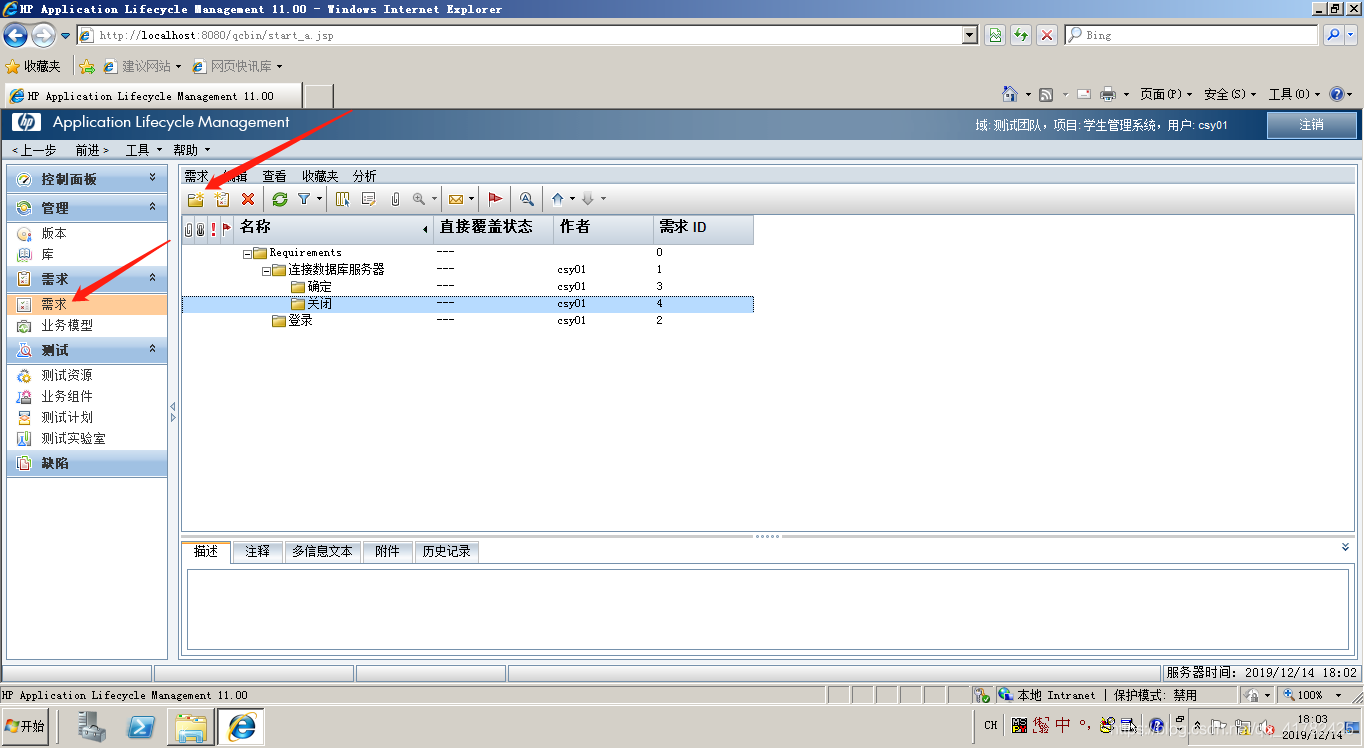
Task: Open the 缺陷 sidebar module
Action: pyautogui.click(x=87, y=463)
